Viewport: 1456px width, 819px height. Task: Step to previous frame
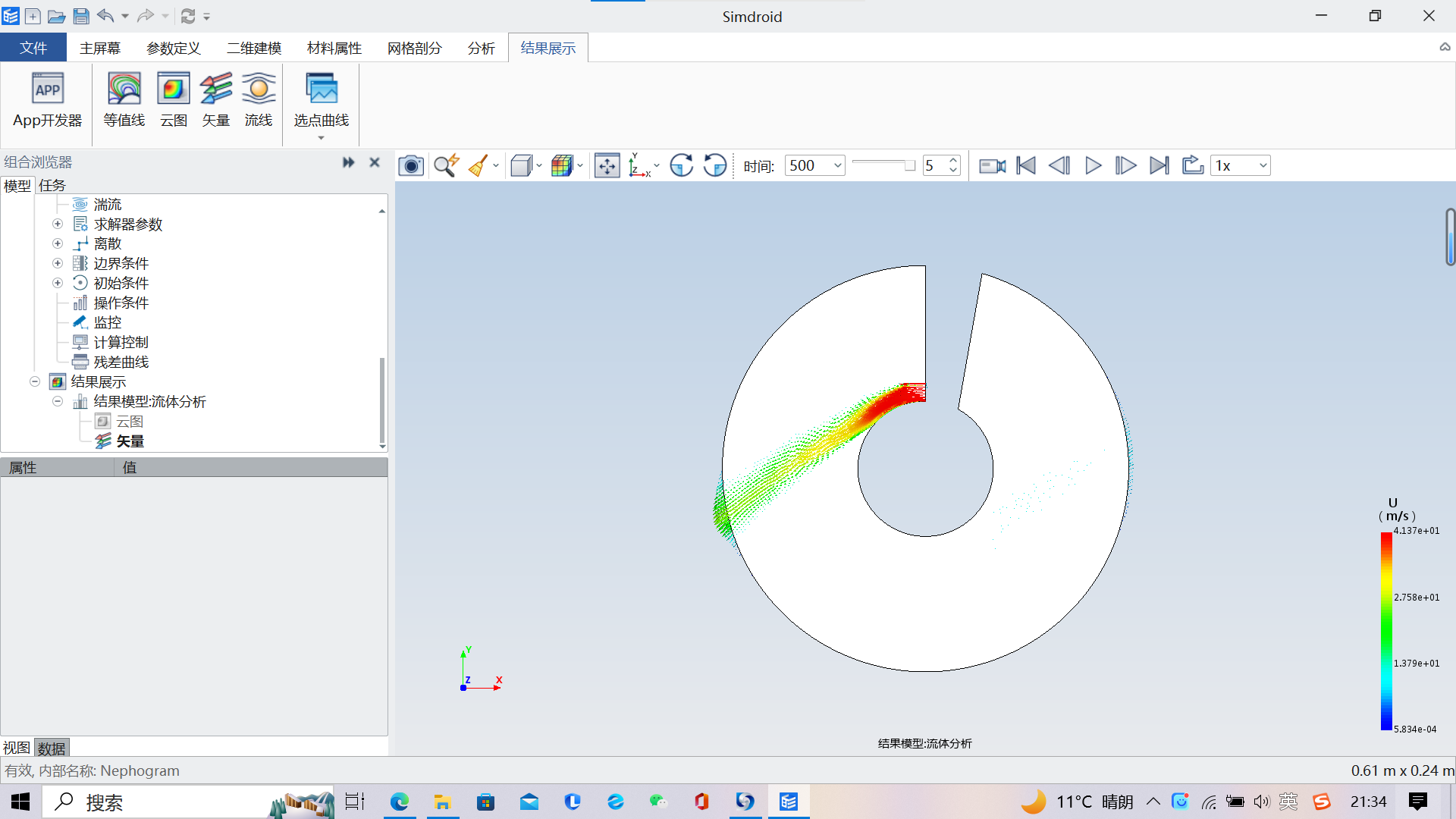[1059, 165]
